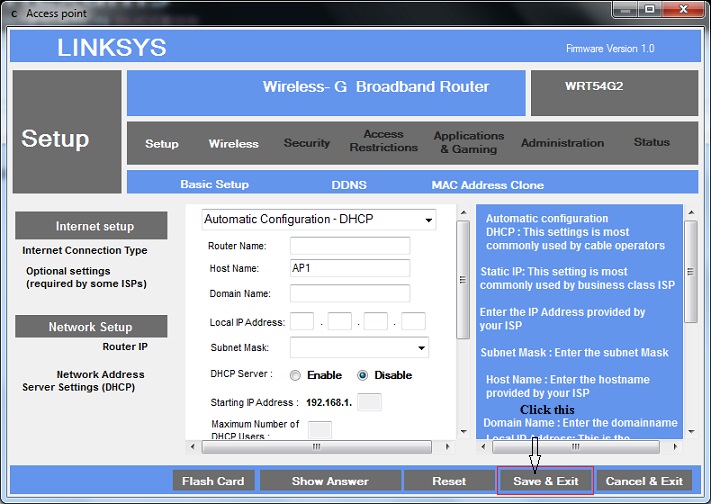Click second octet of Local IP Address

click(x=340, y=321)
